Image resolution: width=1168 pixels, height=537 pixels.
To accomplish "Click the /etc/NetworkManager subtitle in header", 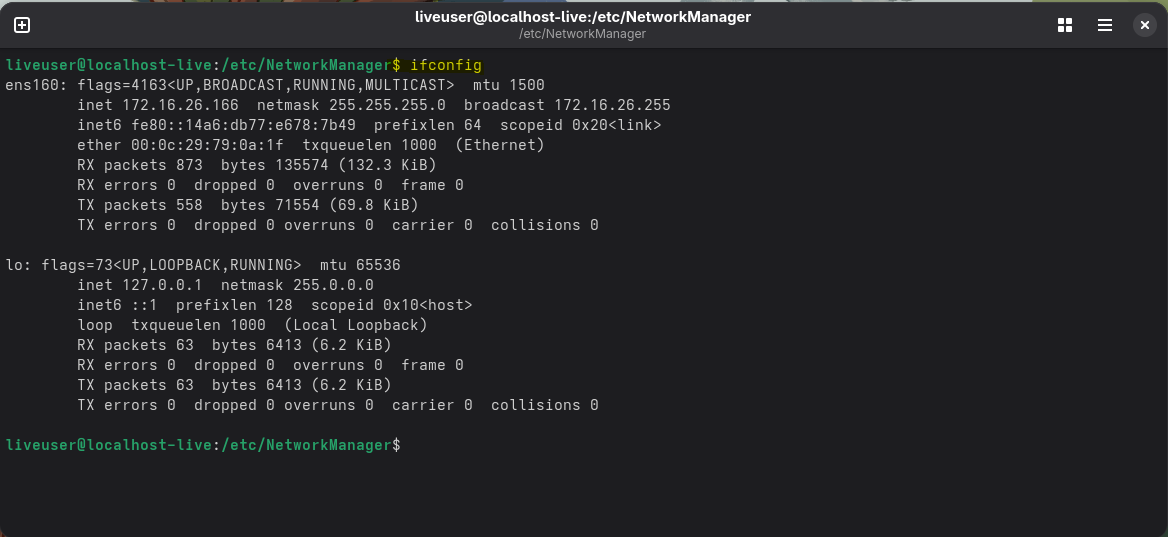I will point(582,34).
